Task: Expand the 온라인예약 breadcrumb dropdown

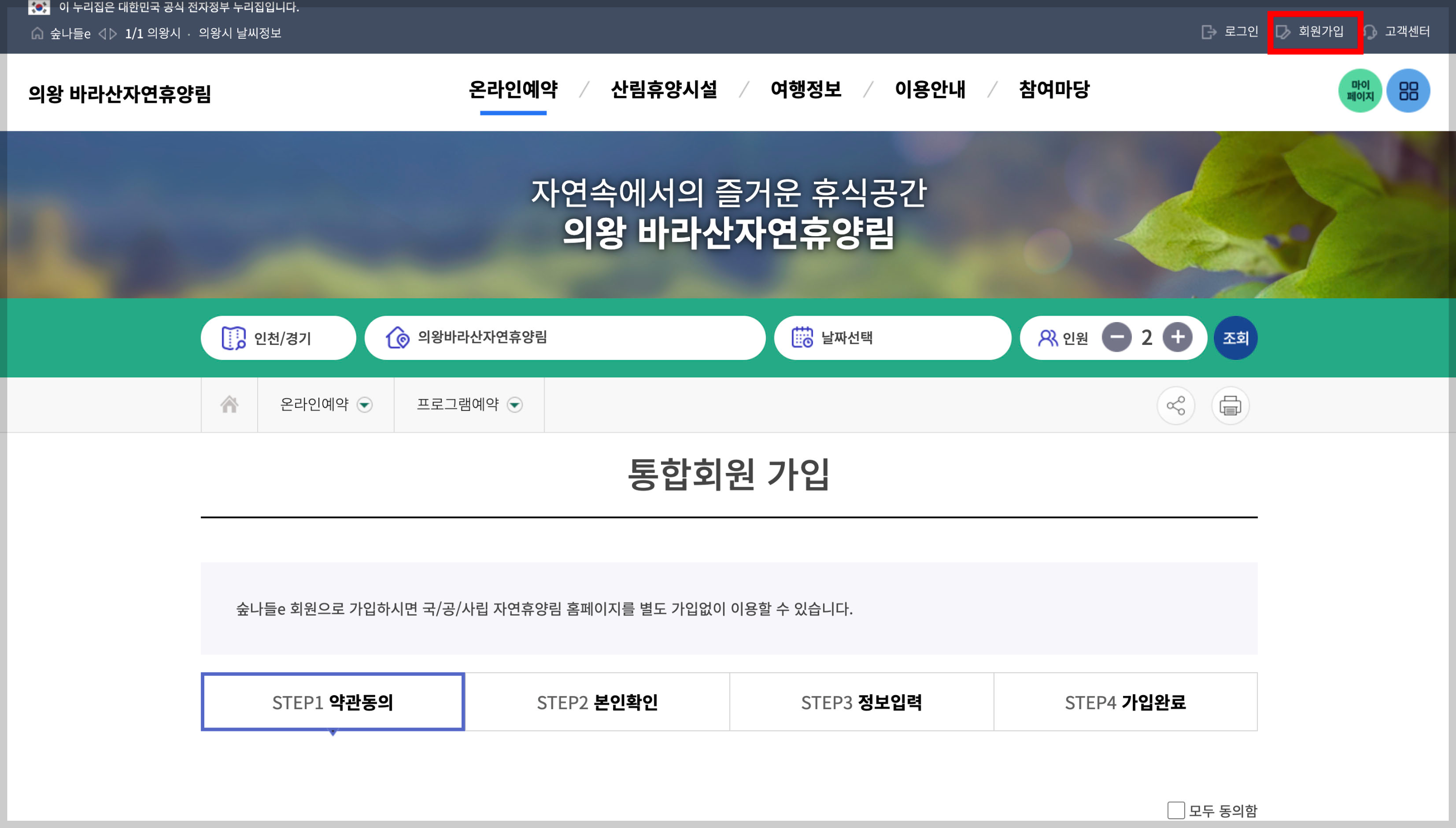Action: [x=365, y=405]
